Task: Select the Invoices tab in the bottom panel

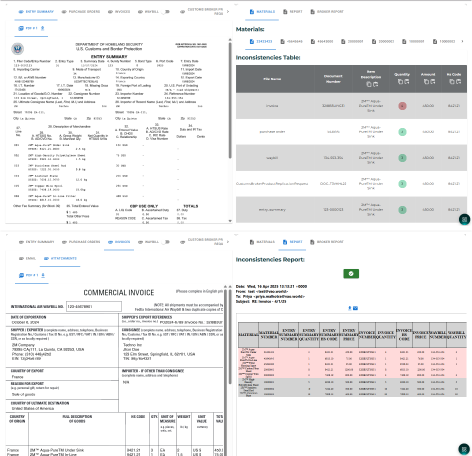Action: pos(119,242)
